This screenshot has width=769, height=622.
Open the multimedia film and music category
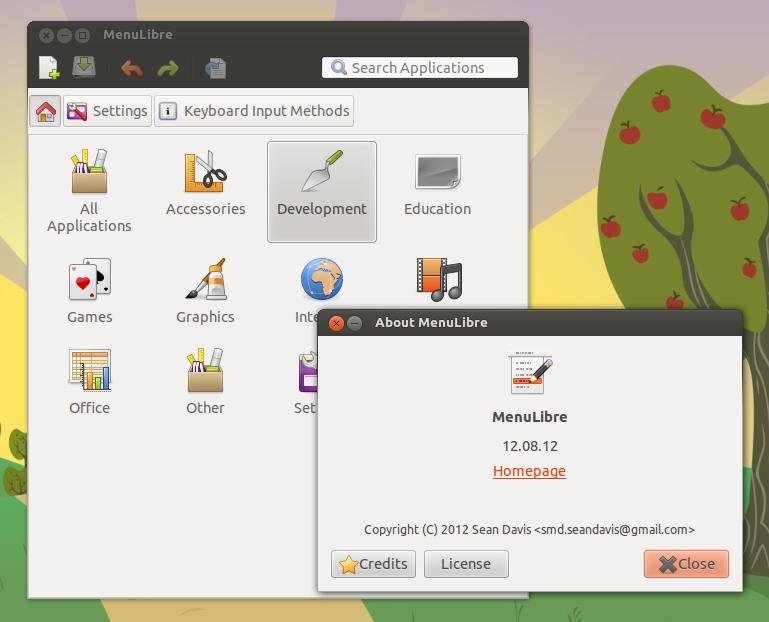pos(439,280)
